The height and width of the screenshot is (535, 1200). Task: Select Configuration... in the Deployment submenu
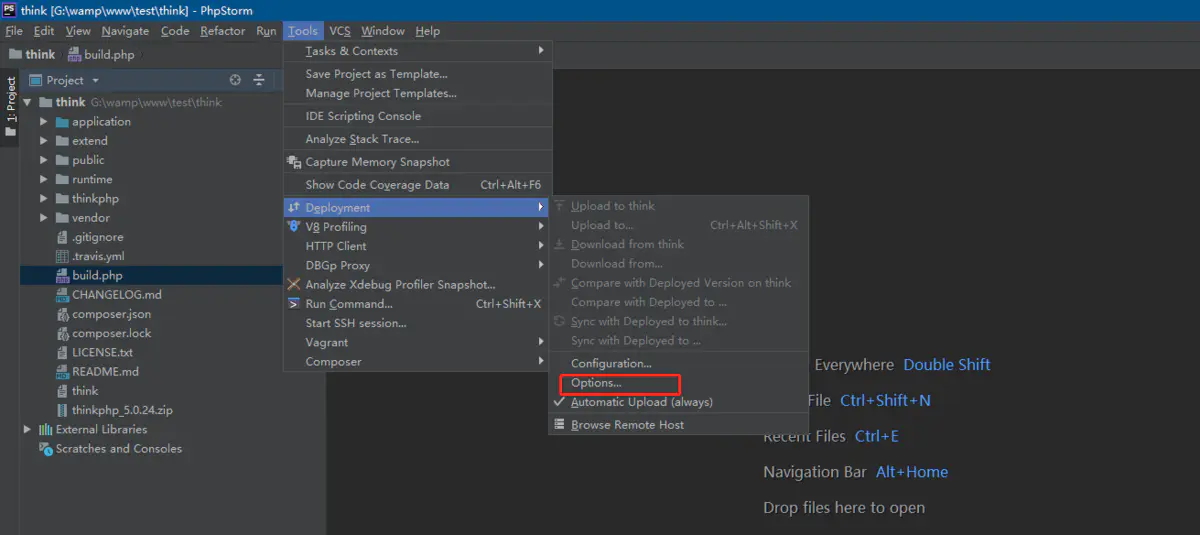611,363
